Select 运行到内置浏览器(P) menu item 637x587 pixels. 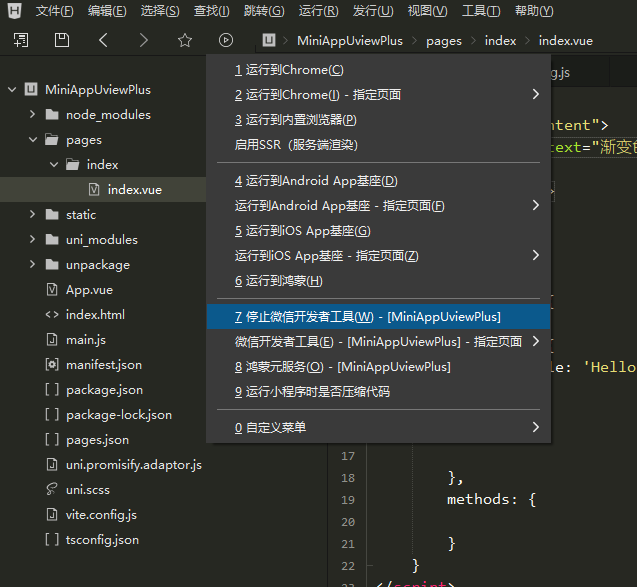(379, 120)
